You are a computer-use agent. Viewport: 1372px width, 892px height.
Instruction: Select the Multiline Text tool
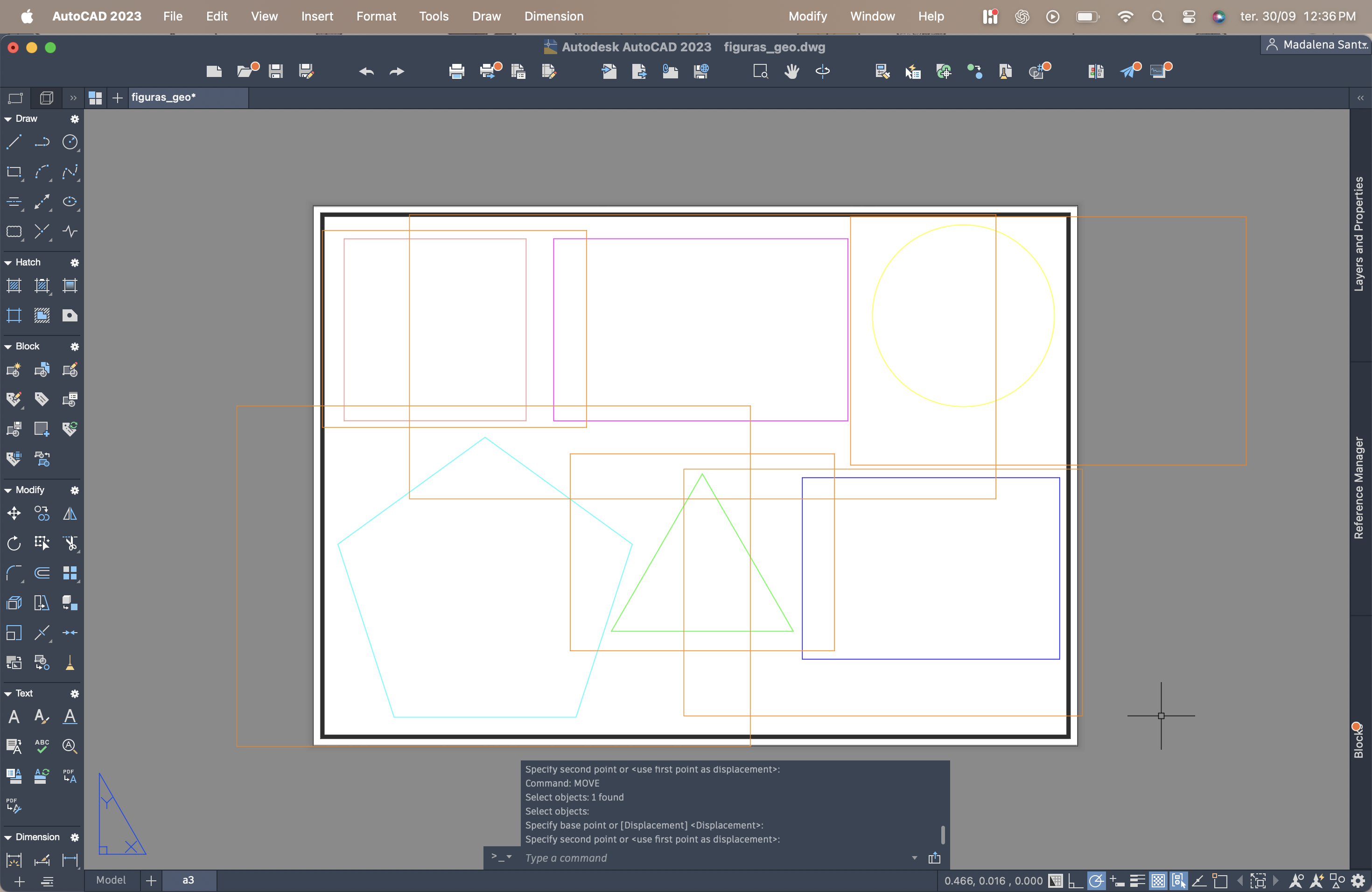coord(14,716)
